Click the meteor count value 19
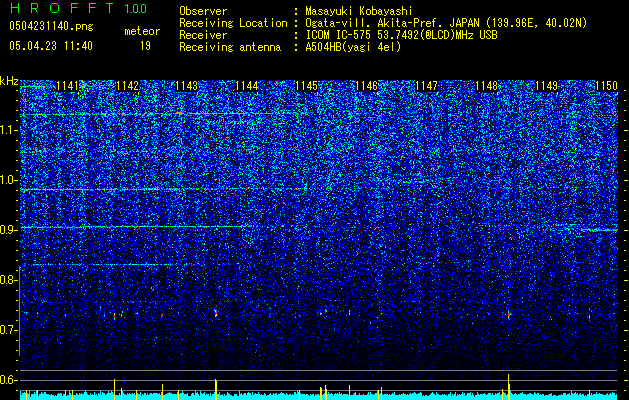 click(x=145, y=46)
